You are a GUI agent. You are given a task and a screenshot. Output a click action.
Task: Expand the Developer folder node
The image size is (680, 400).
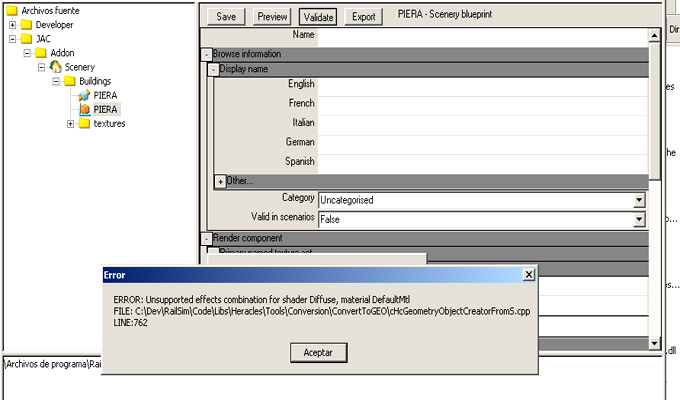12,25
